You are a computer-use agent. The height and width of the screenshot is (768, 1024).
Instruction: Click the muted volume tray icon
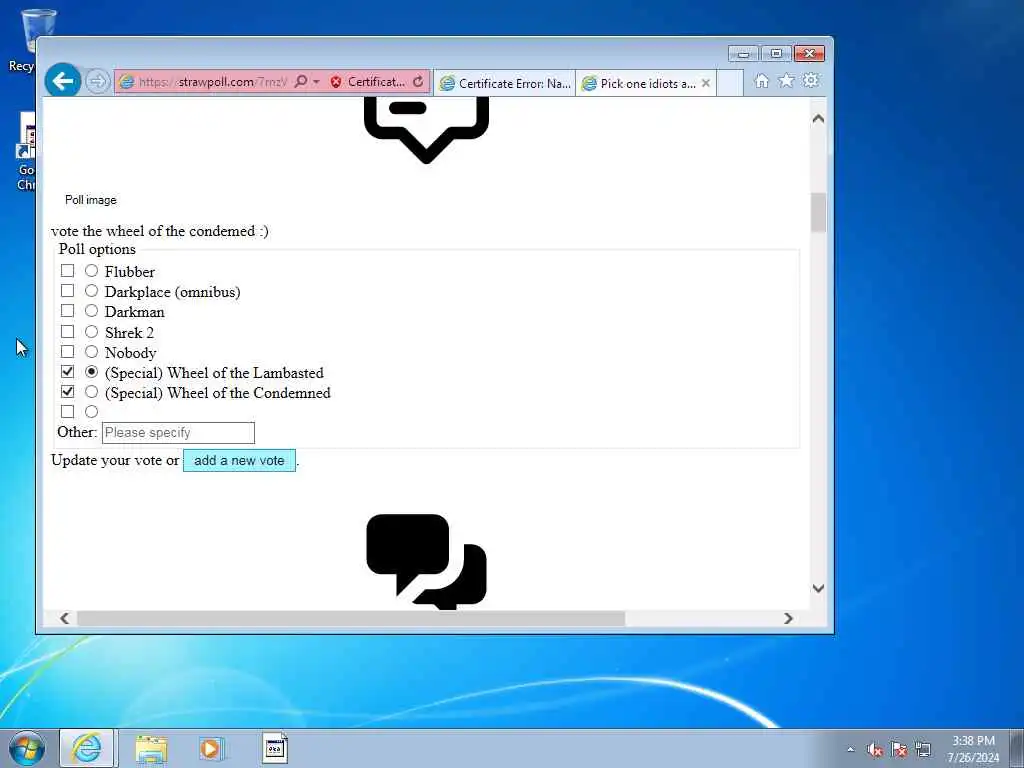874,750
